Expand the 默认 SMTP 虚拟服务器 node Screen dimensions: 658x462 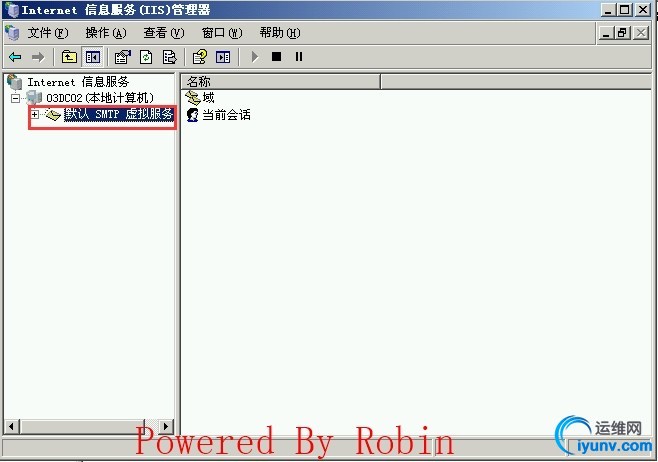35,114
